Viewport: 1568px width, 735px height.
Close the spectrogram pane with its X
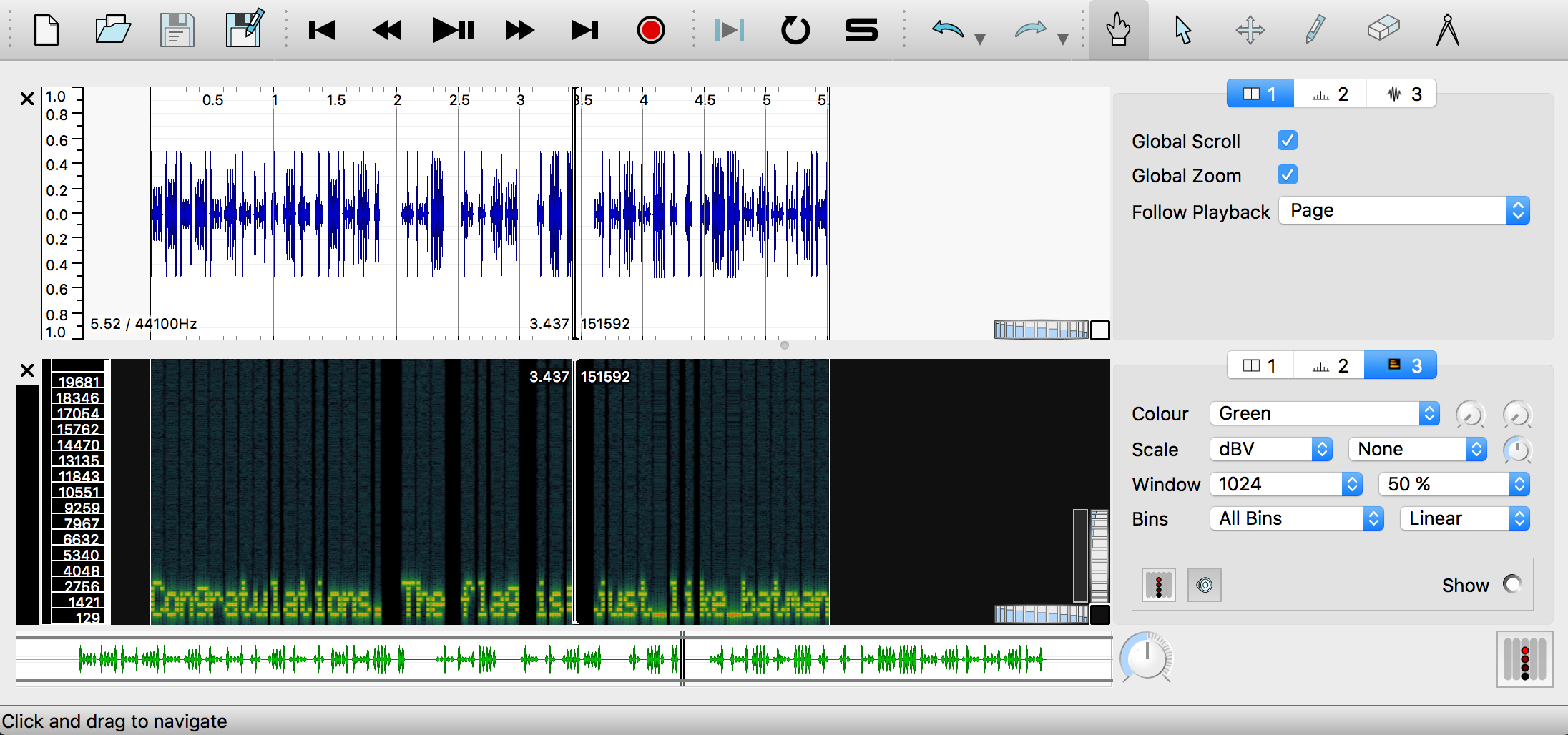pyautogui.click(x=27, y=370)
